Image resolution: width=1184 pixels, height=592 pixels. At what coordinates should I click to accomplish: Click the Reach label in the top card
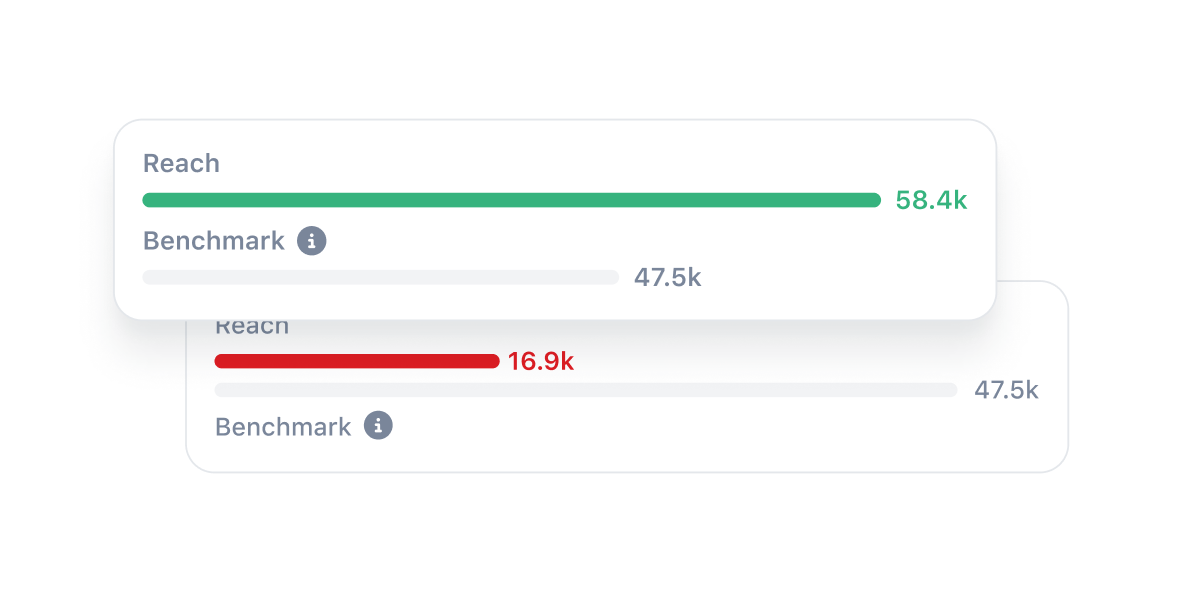(x=181, y=162)
